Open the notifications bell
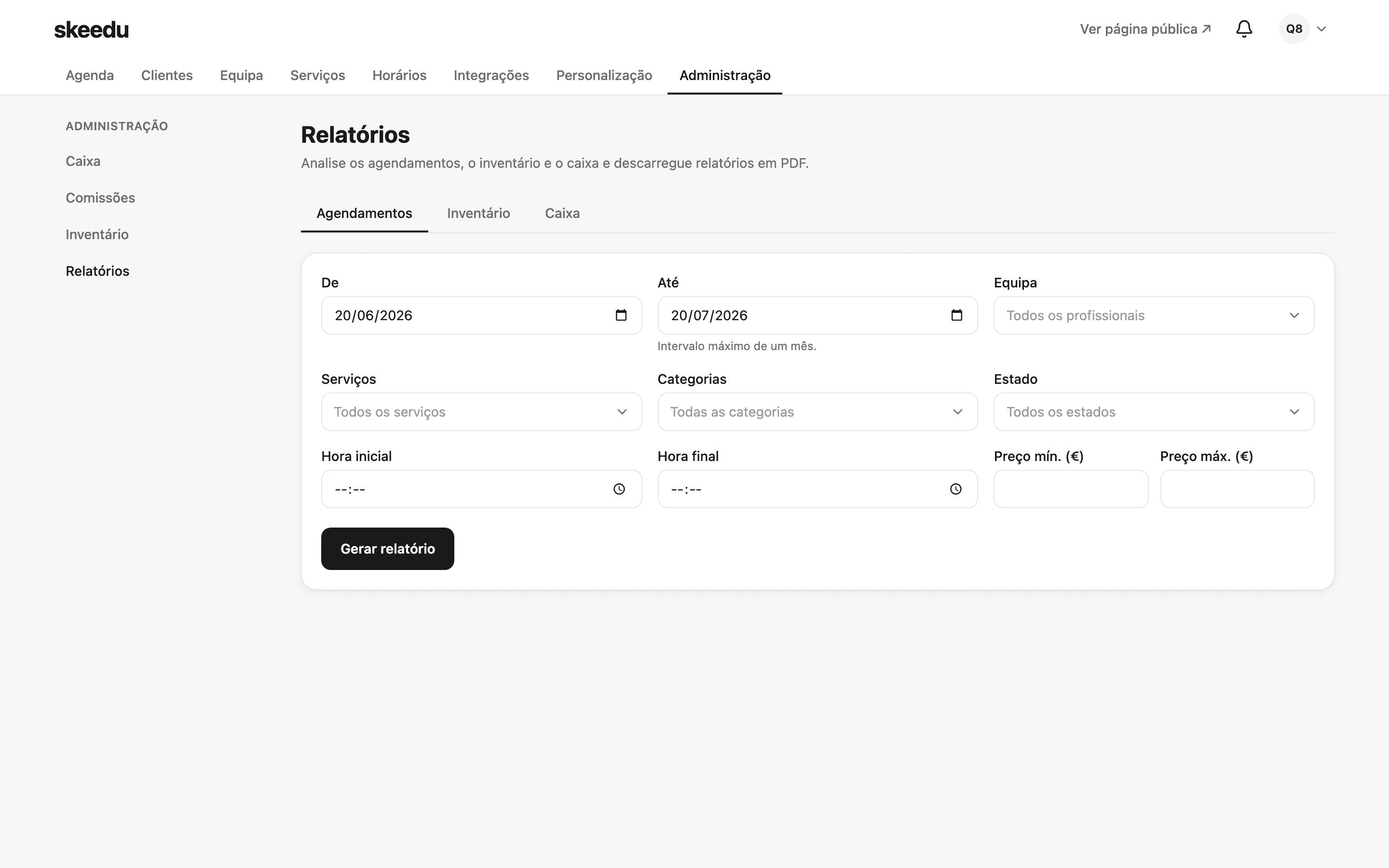This screenshot has width=1389, height=868. (x=1244, y=29)
